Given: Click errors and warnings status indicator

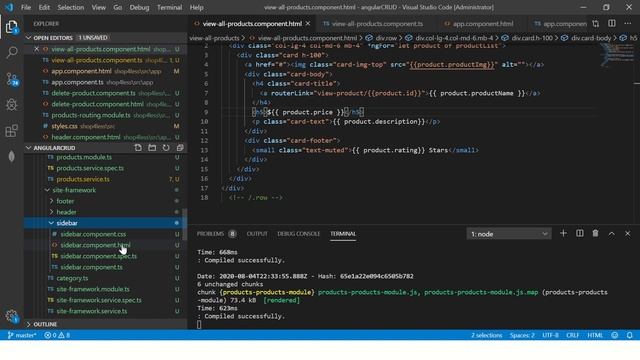Looking at the screenshot, I should [x=57, y=335].
